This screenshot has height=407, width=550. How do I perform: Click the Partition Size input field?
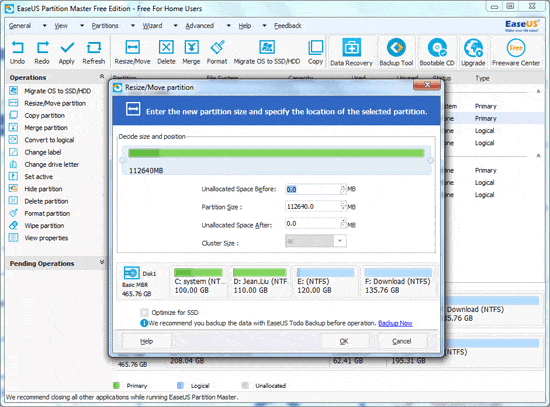(x=313, y=206)
